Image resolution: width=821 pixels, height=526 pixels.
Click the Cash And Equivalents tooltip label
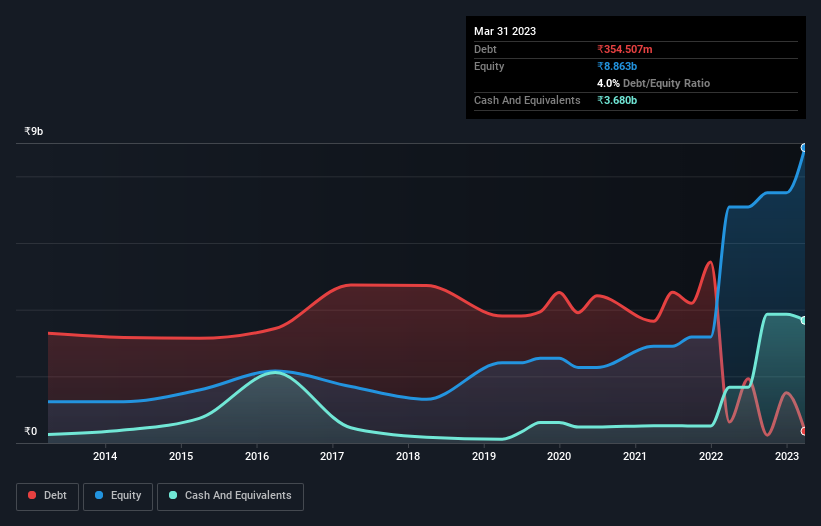tap(527, 100)
